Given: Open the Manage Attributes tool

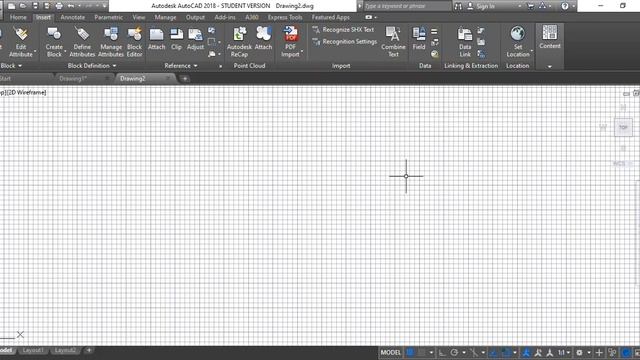Looking at the screenshot, I should (x=111, y=42).
